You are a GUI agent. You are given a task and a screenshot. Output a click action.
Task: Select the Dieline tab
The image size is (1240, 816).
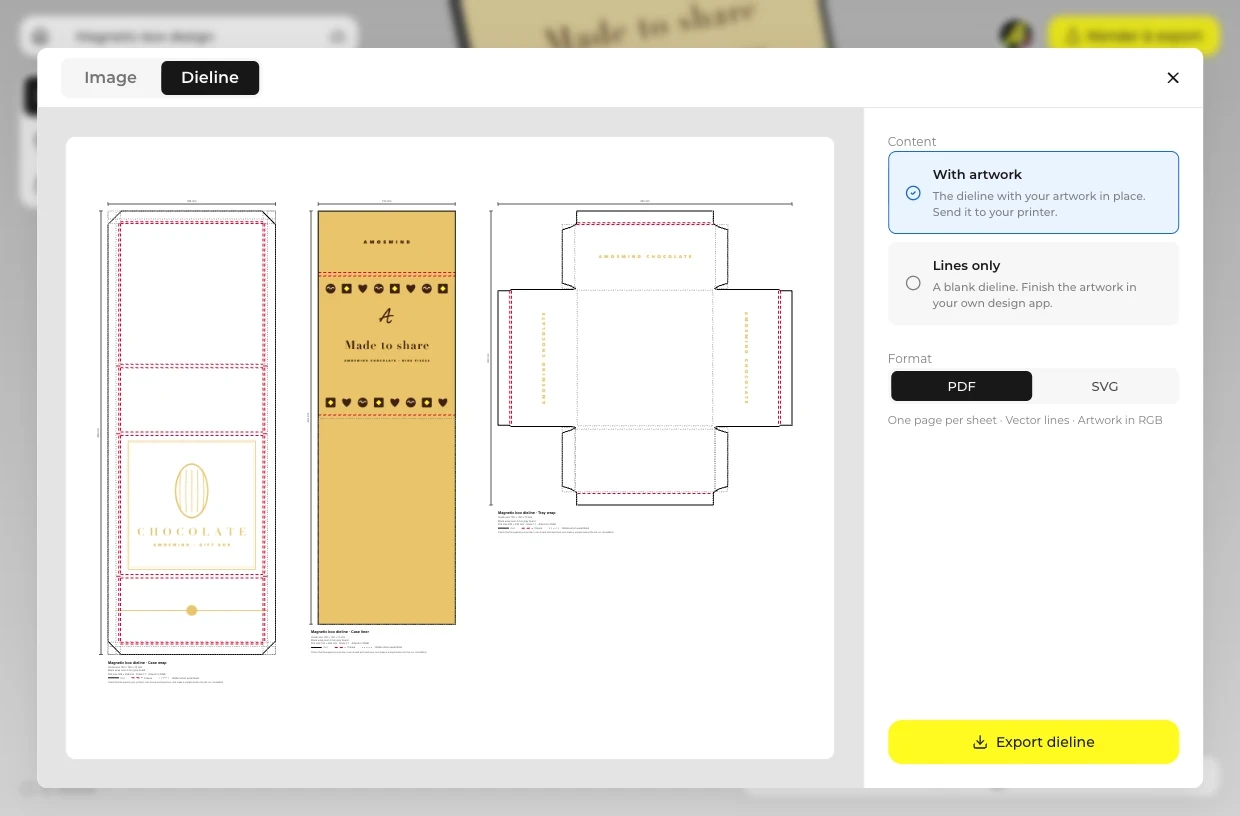point(210,78)
